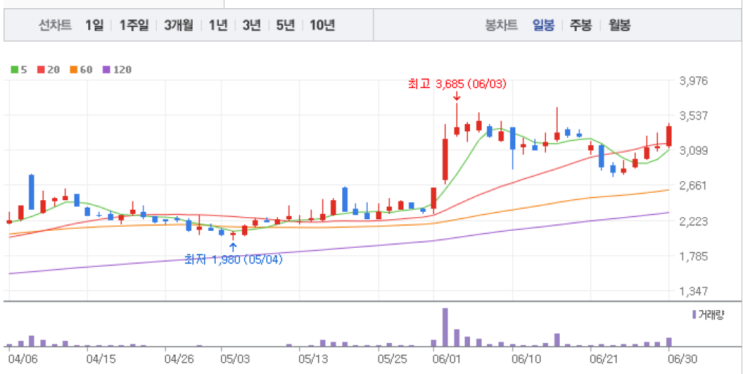
Task: Open the 3년 chart range
Action: tap(252, 25)
